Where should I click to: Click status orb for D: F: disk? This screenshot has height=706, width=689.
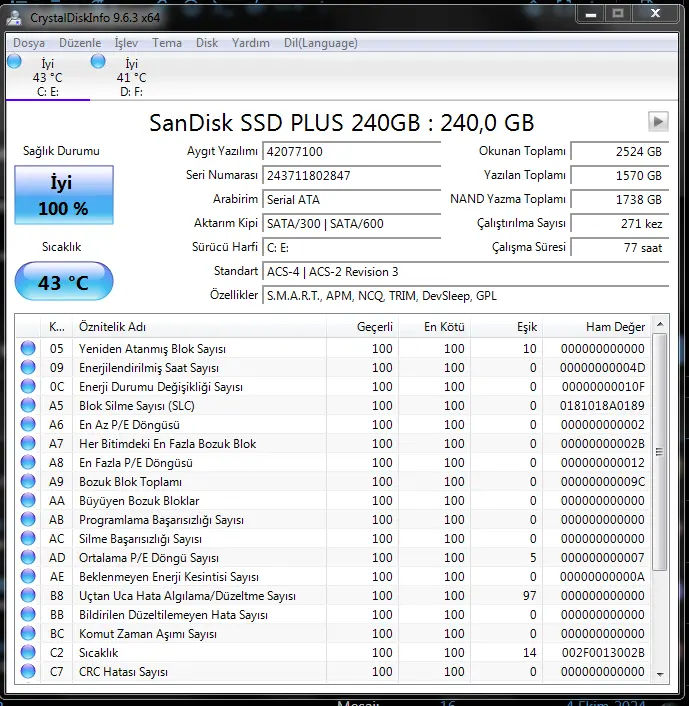(98, 61)
